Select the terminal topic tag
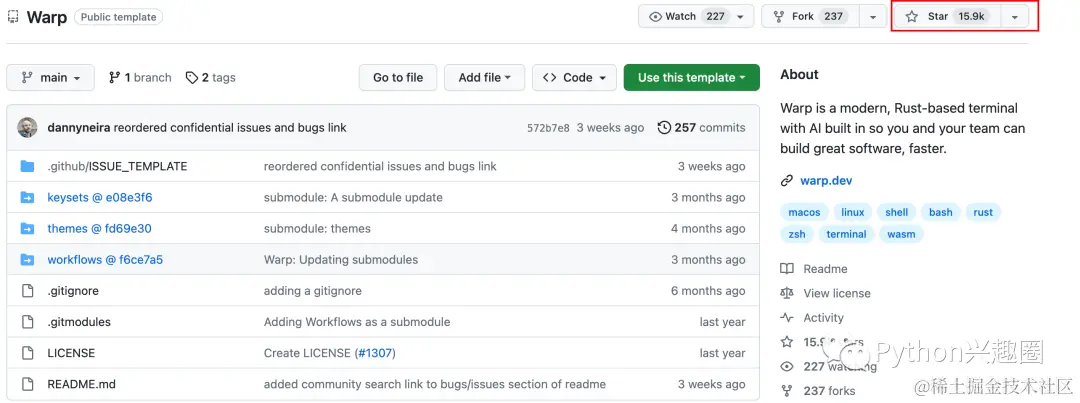The height and width of the screenshot is (403, 1080). [847, 234]
